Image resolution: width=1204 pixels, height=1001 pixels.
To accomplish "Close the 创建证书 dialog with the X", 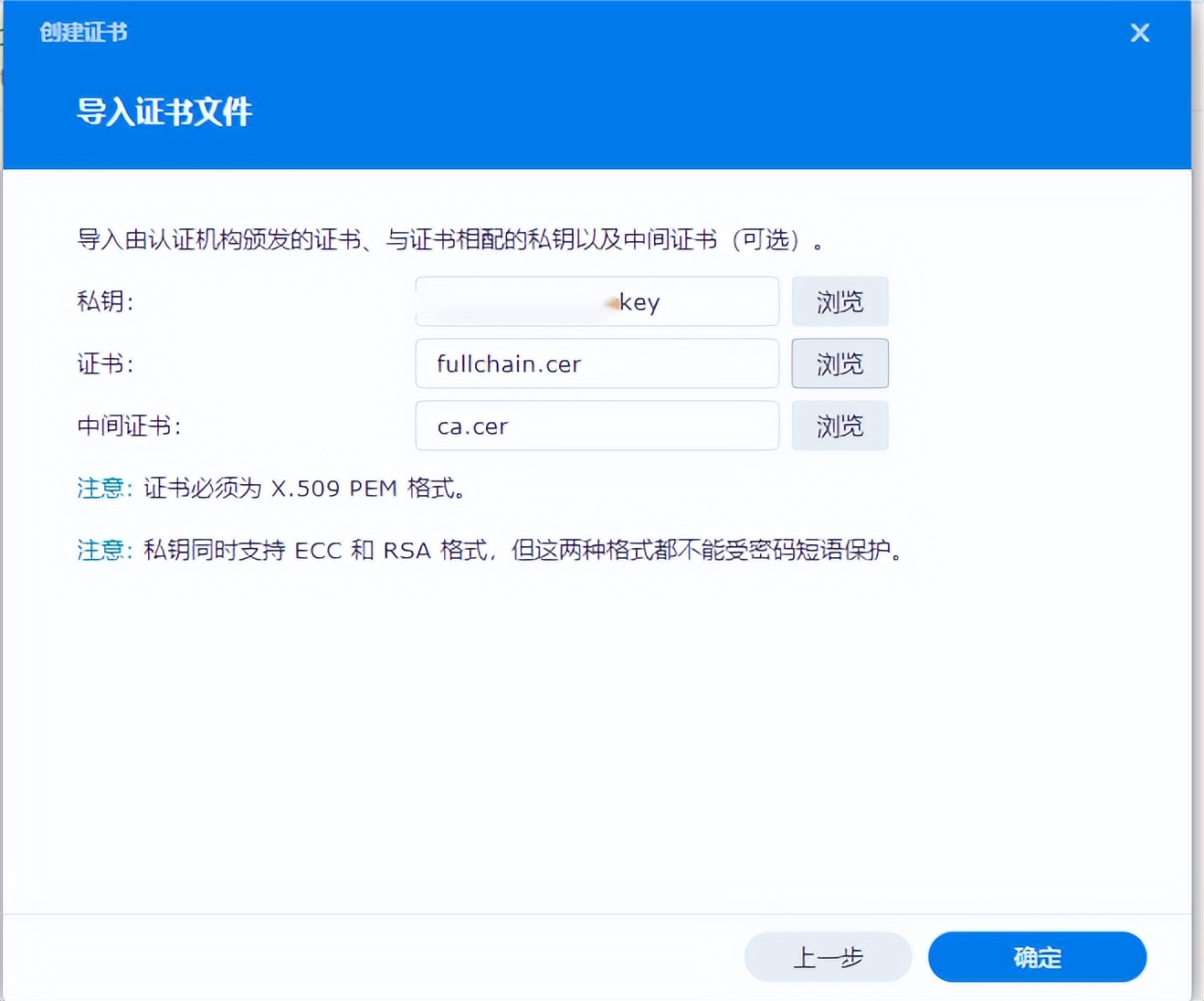I will tap(1139, 32).
